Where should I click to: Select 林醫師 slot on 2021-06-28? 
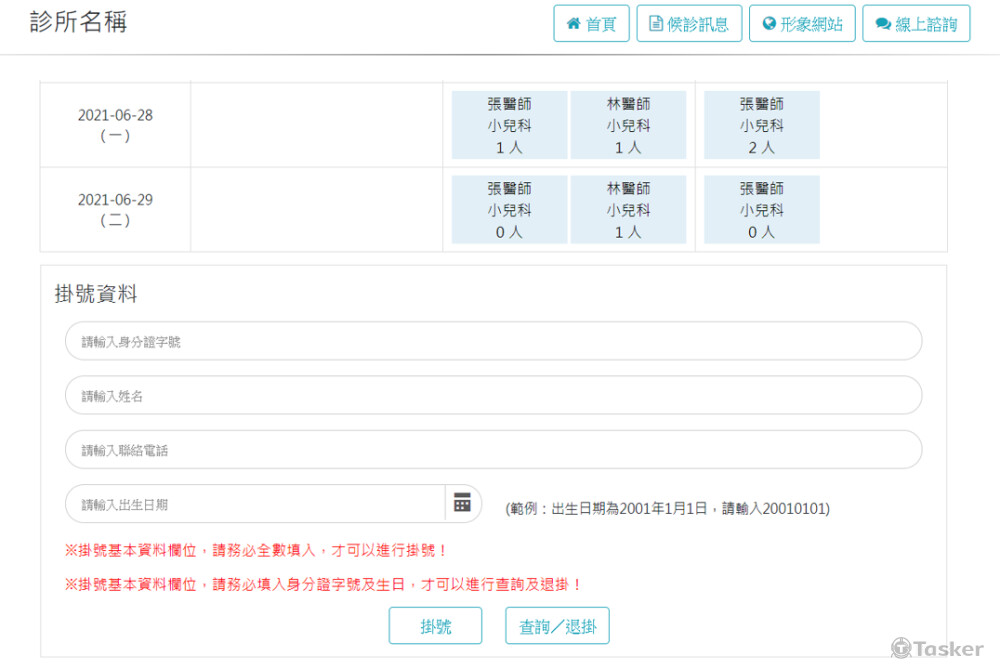pyautogui.click(x=628, y=125)
